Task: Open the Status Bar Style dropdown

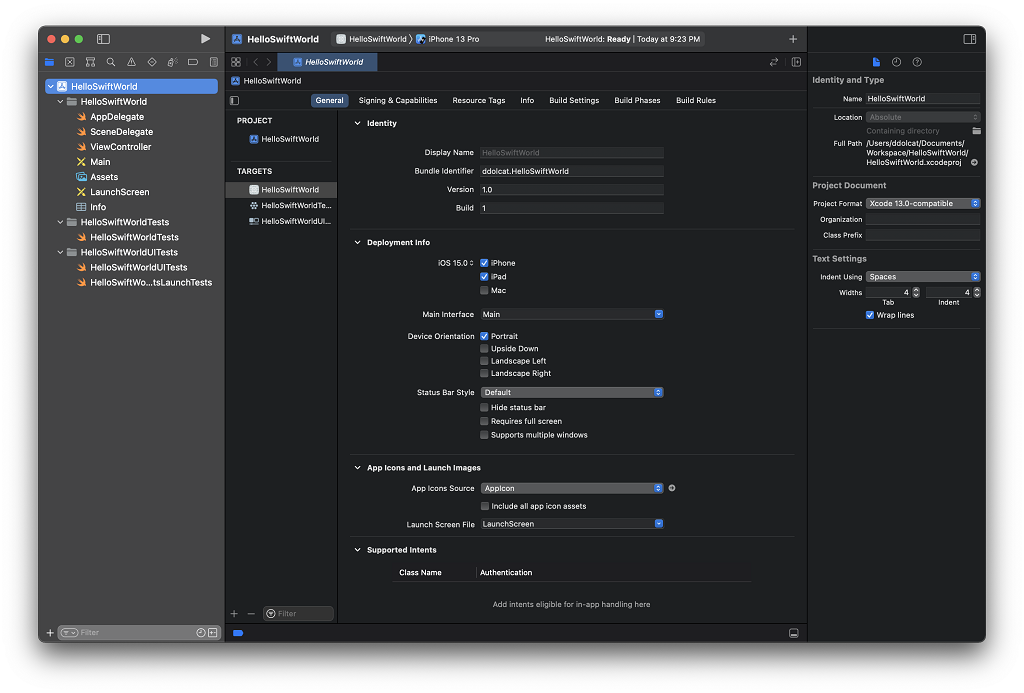Action: (572, 393)
